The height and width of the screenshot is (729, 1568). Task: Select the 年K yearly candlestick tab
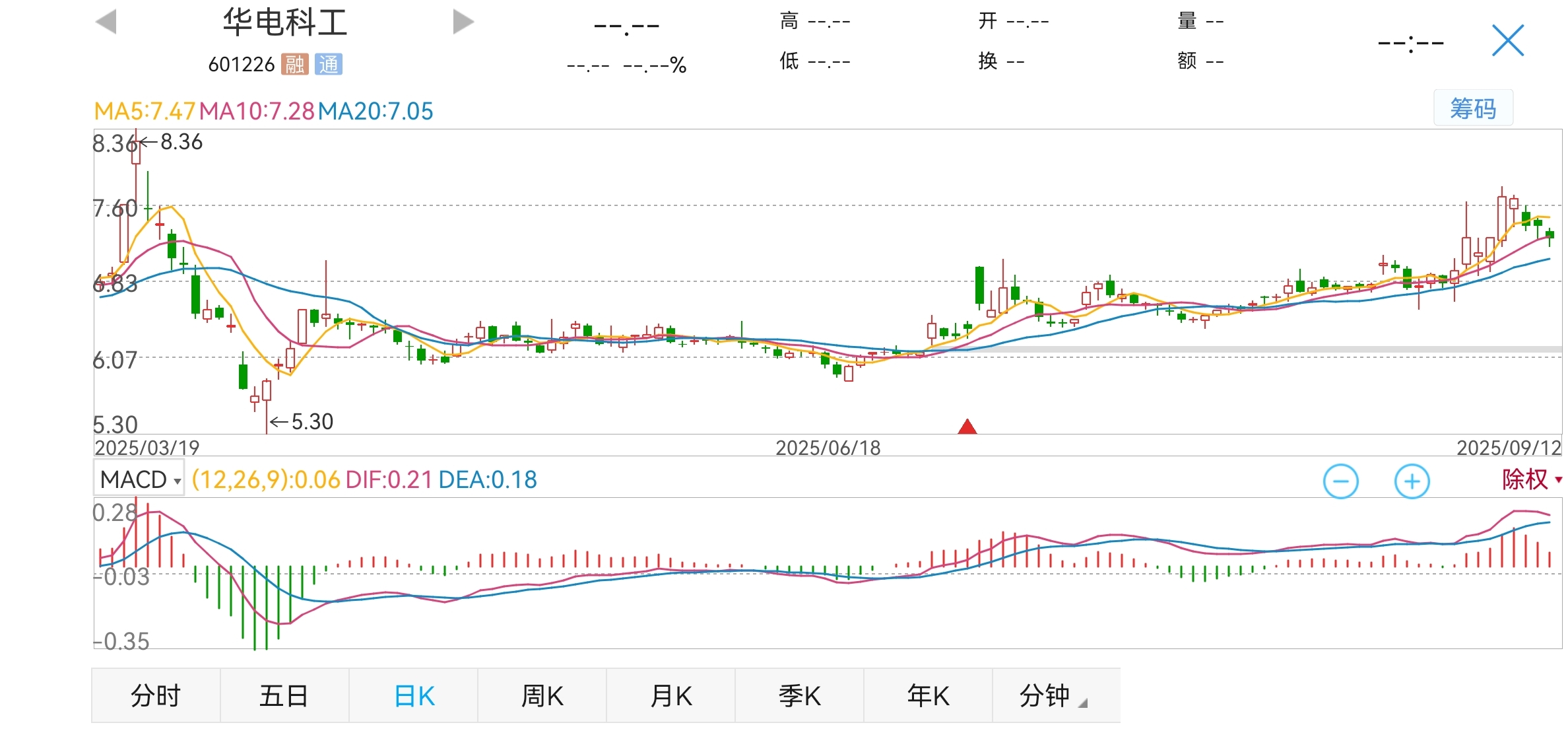tap(928, 695)
